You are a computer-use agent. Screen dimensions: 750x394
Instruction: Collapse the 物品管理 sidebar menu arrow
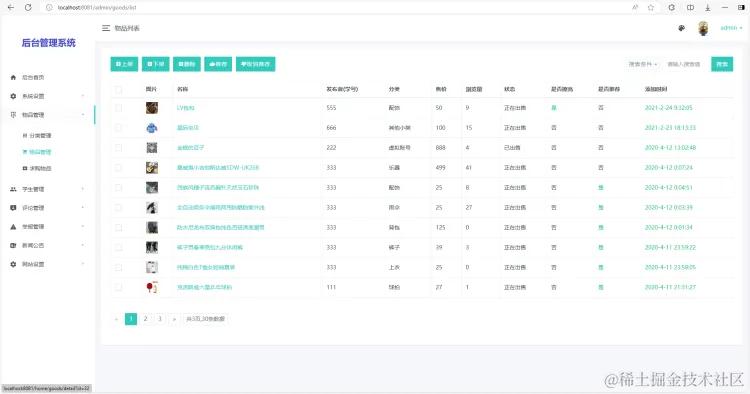(83, 115)
